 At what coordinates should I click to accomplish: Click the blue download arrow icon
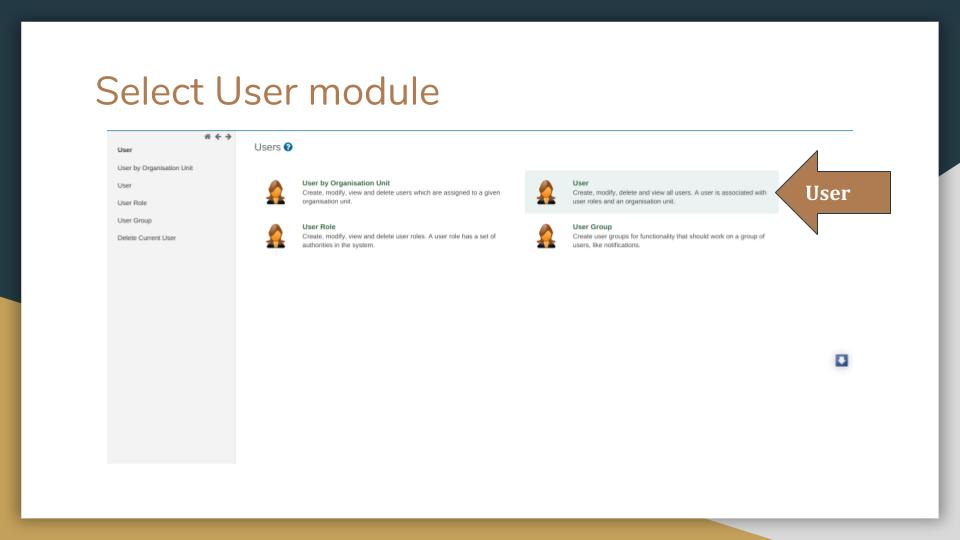841,360
